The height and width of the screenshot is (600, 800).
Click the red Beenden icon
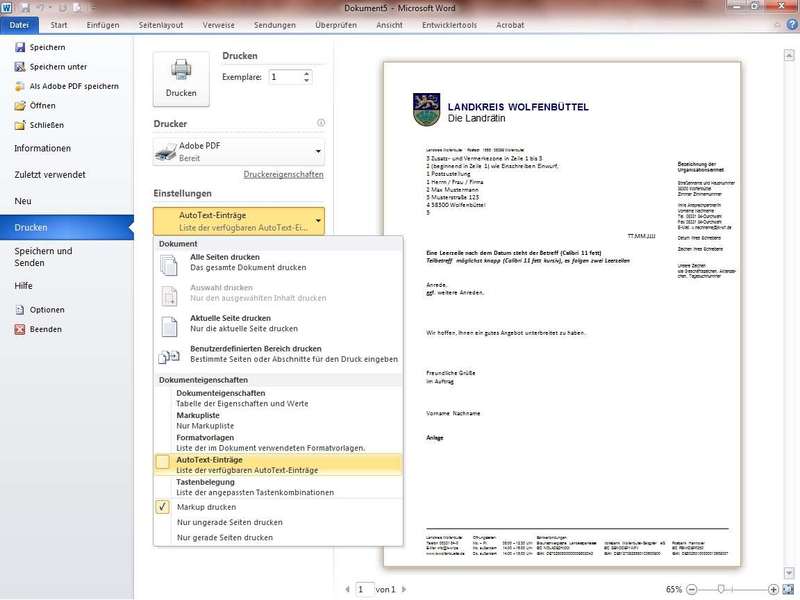(x=20, y=329)
